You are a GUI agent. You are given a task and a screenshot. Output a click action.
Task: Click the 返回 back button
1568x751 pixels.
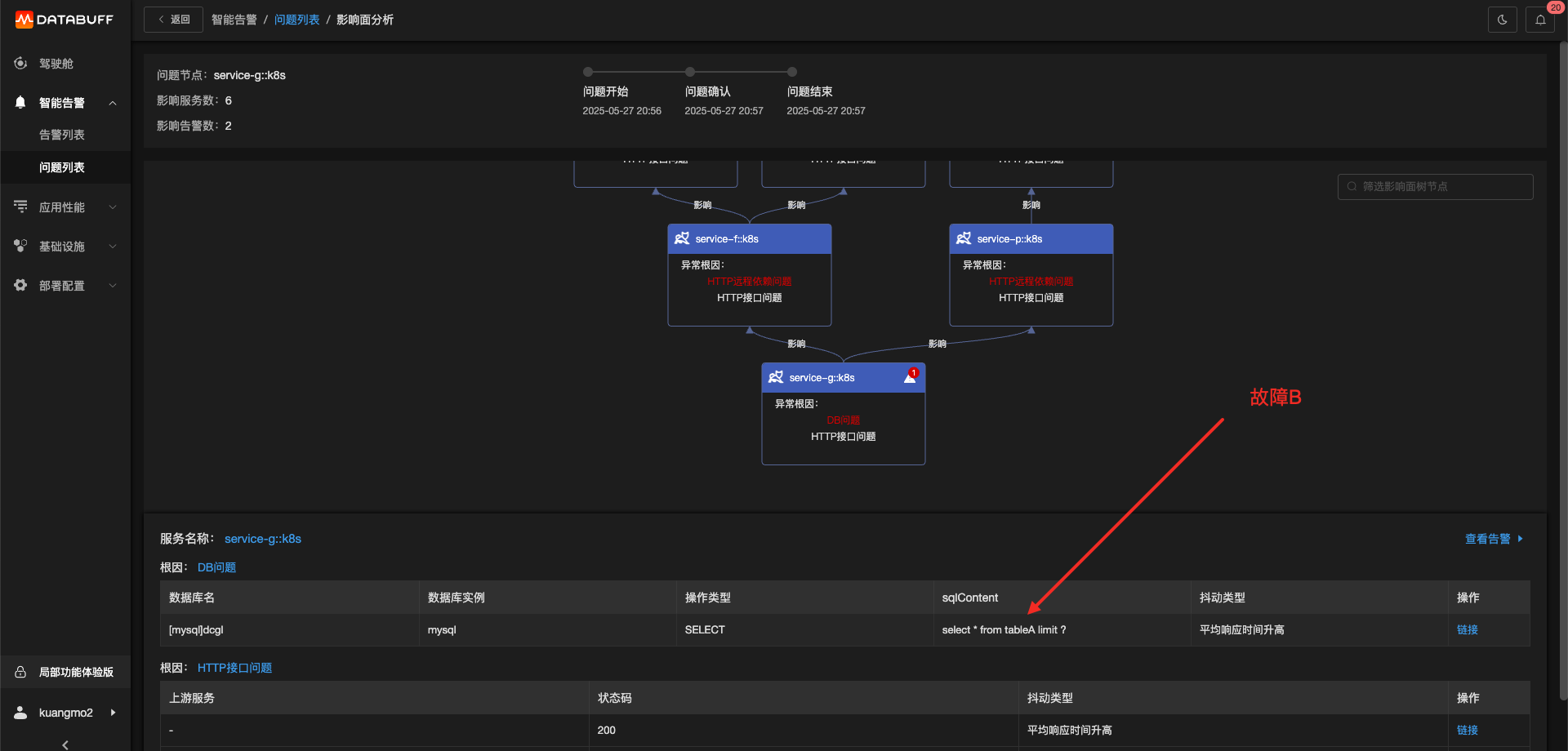(x=173, y=20)
